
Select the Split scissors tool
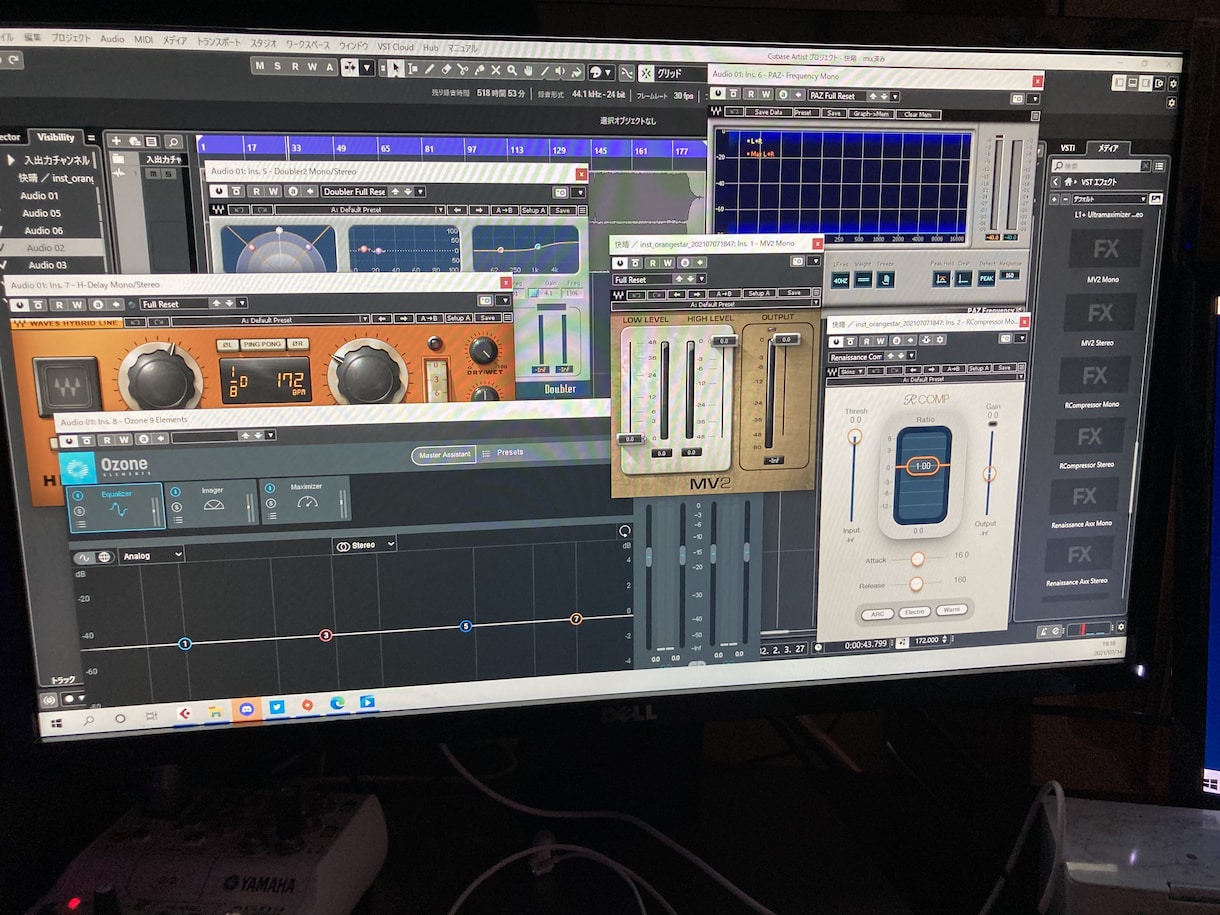tap(462, 70)
